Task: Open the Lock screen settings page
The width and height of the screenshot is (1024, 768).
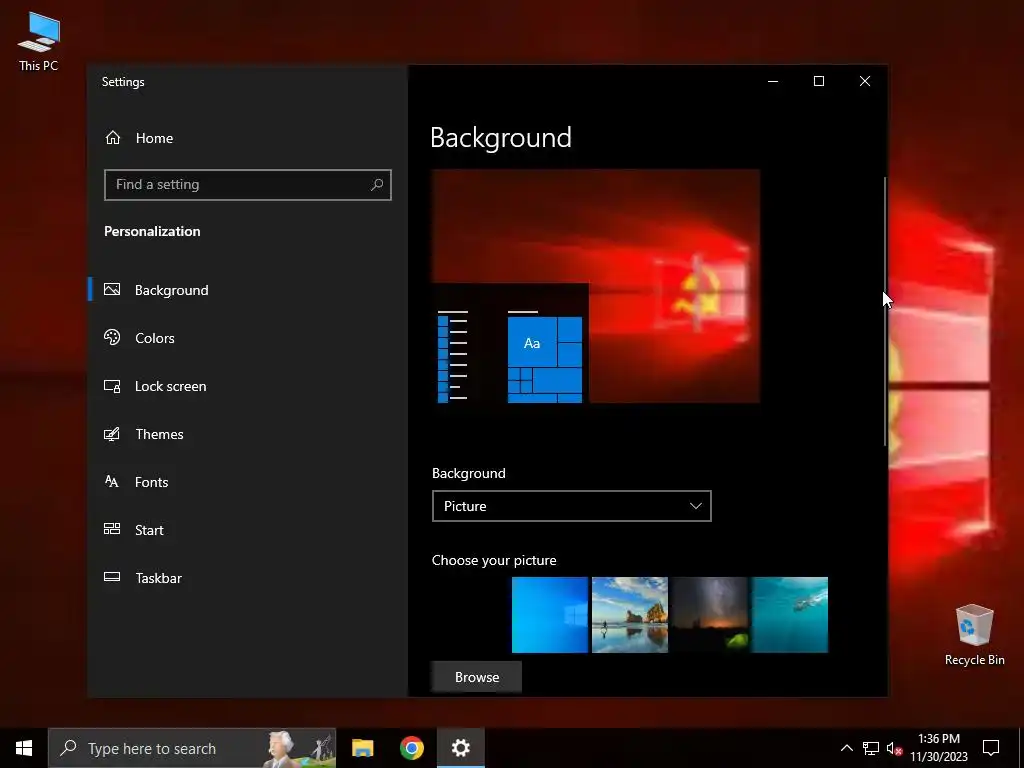Action: 248,386
